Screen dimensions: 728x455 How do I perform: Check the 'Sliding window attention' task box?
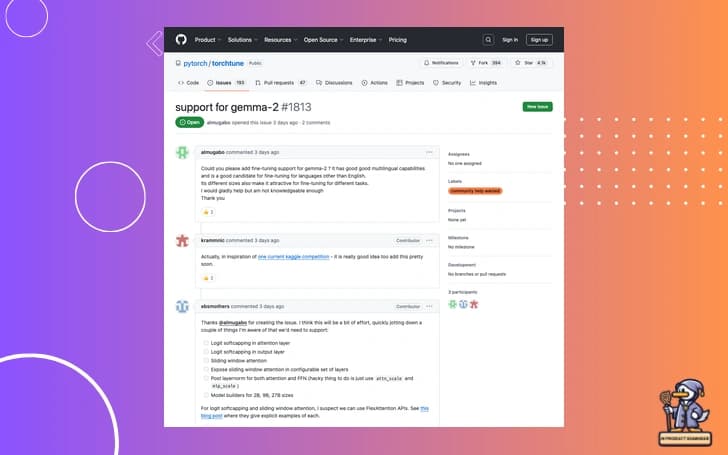coord(206,360)
